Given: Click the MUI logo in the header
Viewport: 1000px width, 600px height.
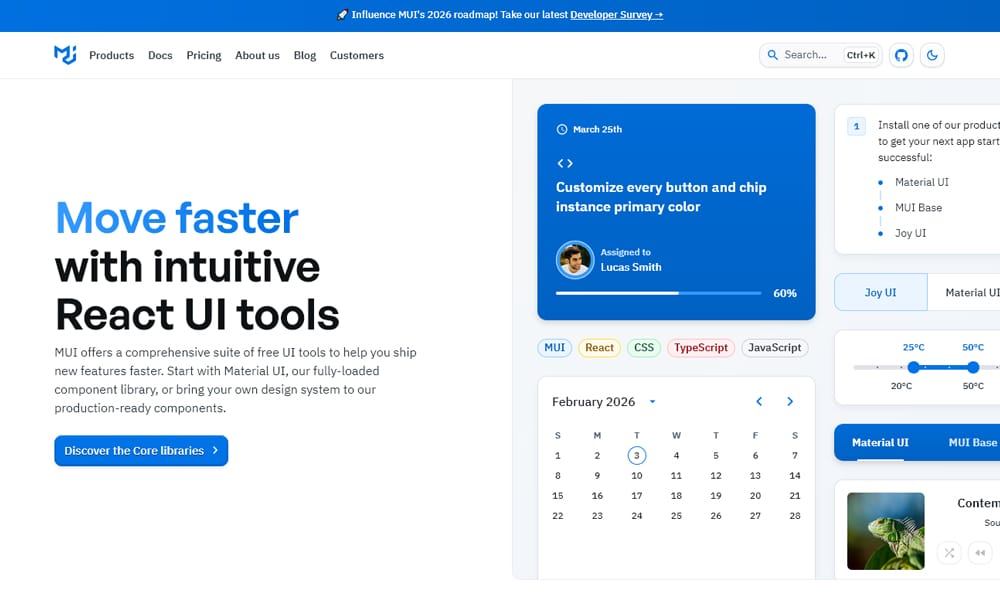Looking at the screenshot, I should tap(65, 55).
